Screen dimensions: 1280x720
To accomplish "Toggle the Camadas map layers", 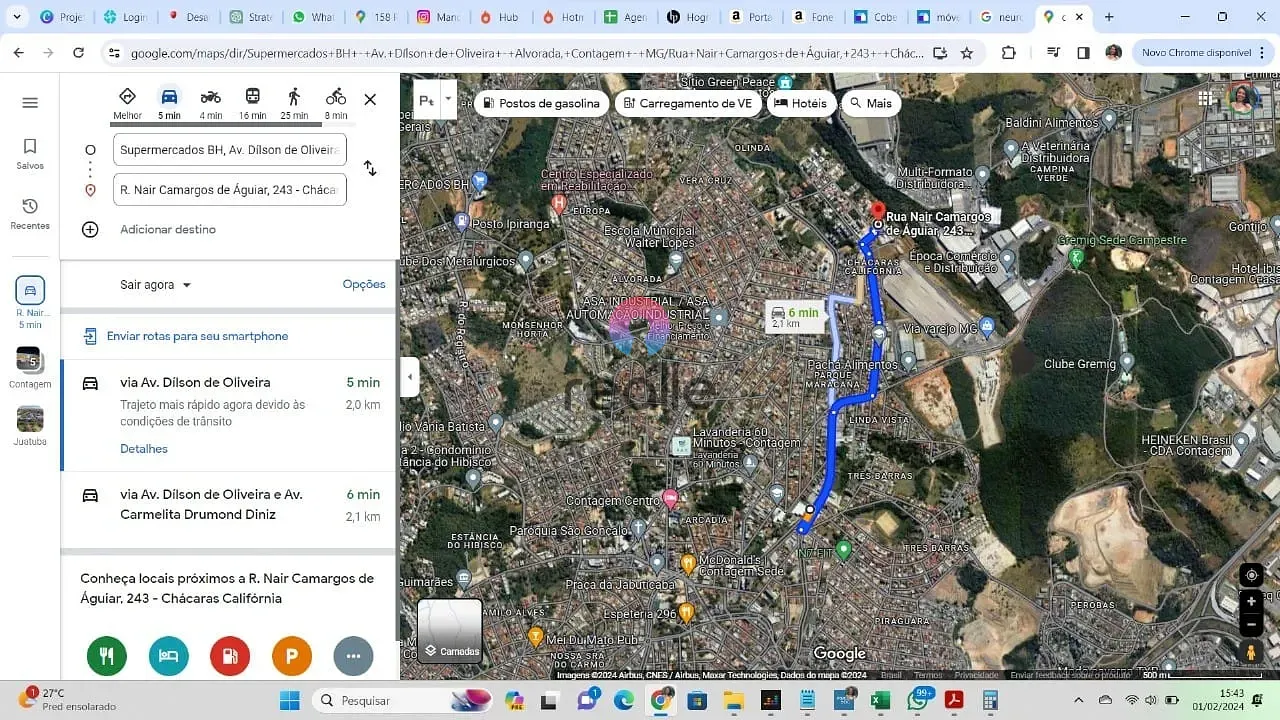I will (x=450, y=631).
